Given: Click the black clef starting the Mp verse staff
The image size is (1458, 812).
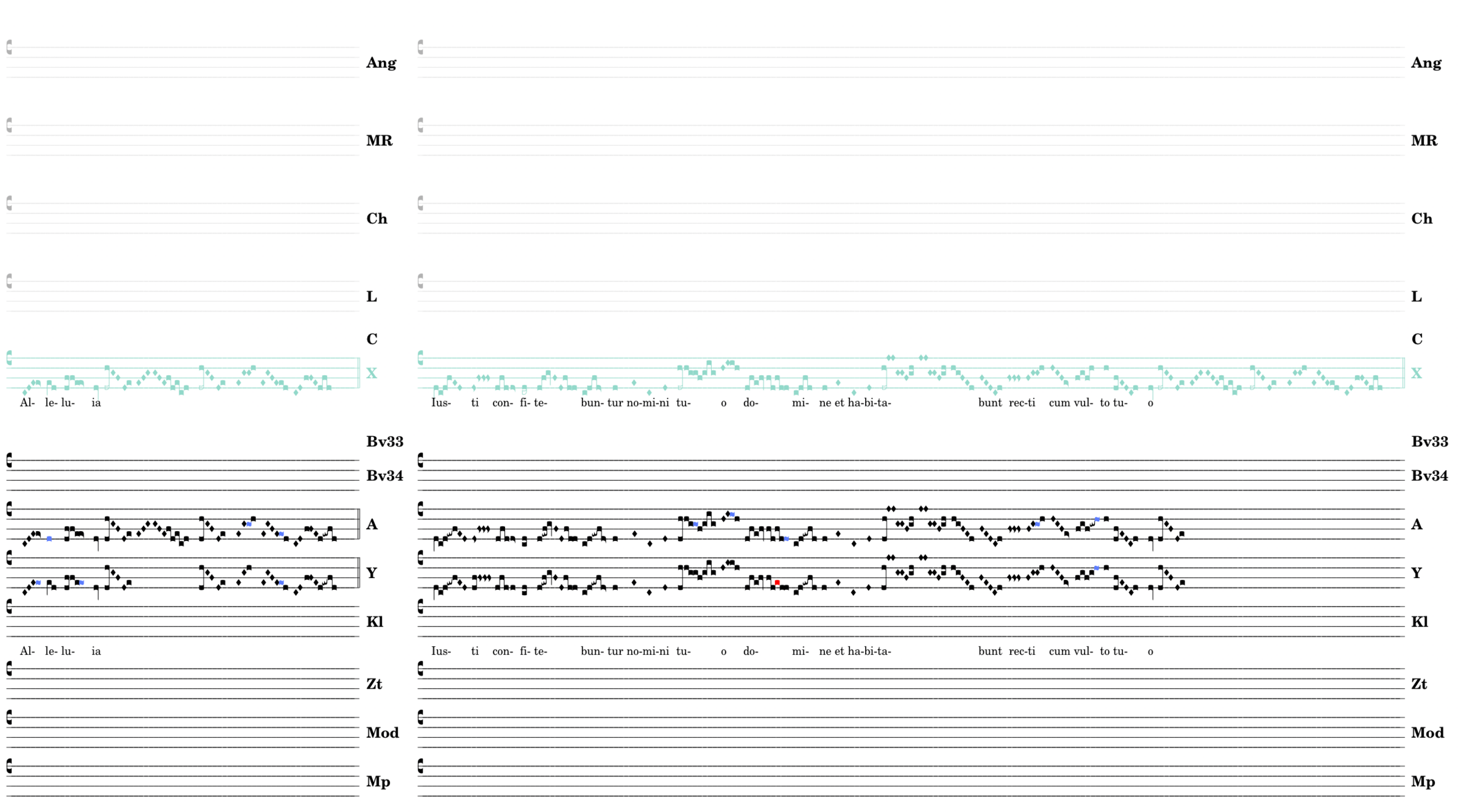Looking at the screenshot, I should point(420,766).
